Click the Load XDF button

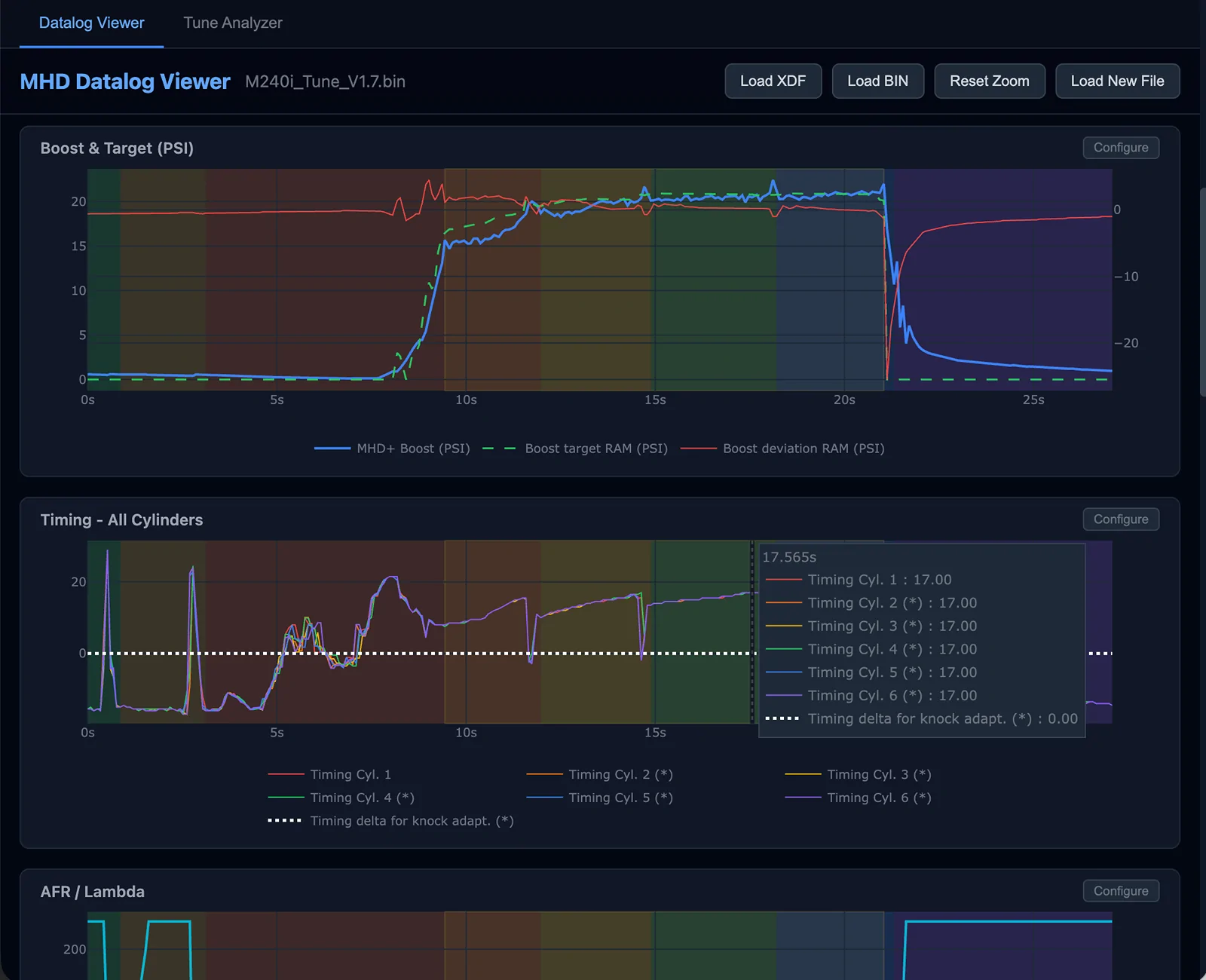[773, 81]
